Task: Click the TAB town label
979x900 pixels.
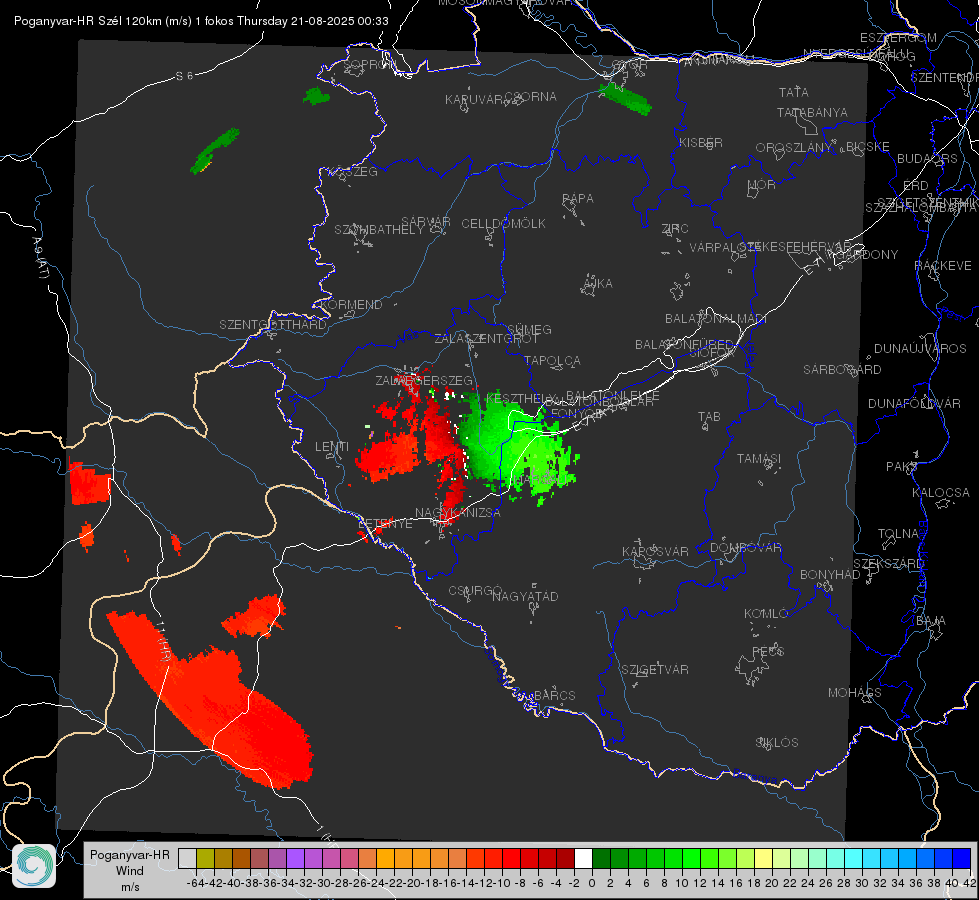Action: [x=709, y=417]
